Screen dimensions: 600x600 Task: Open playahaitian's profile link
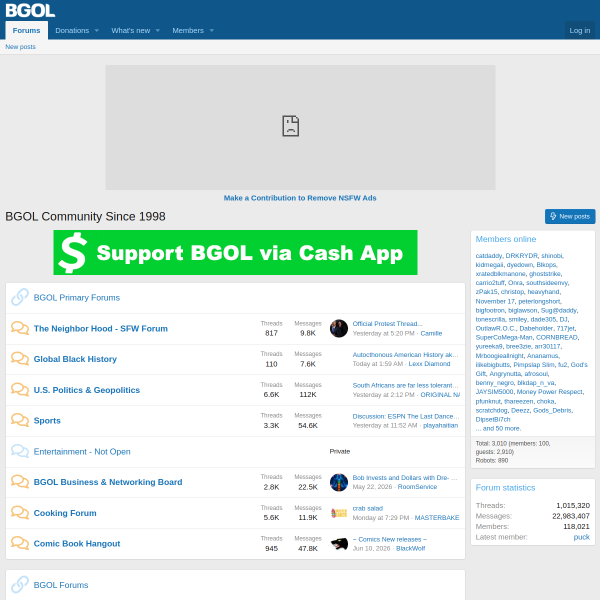tap(440, 426)
